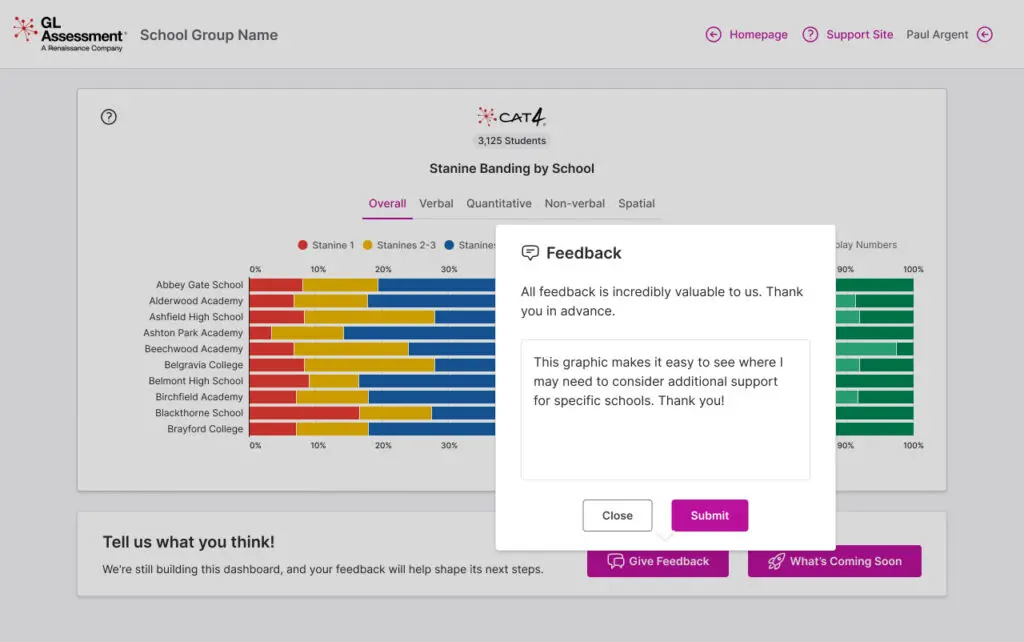Click the red Blackthorne School bar segment
The width and height of the screenshot is (1024, 642).
coord(304,413)
